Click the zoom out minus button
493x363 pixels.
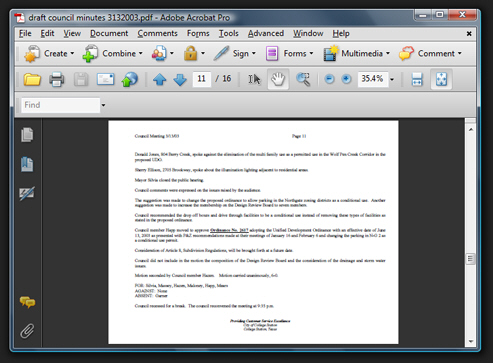point(329,79)
